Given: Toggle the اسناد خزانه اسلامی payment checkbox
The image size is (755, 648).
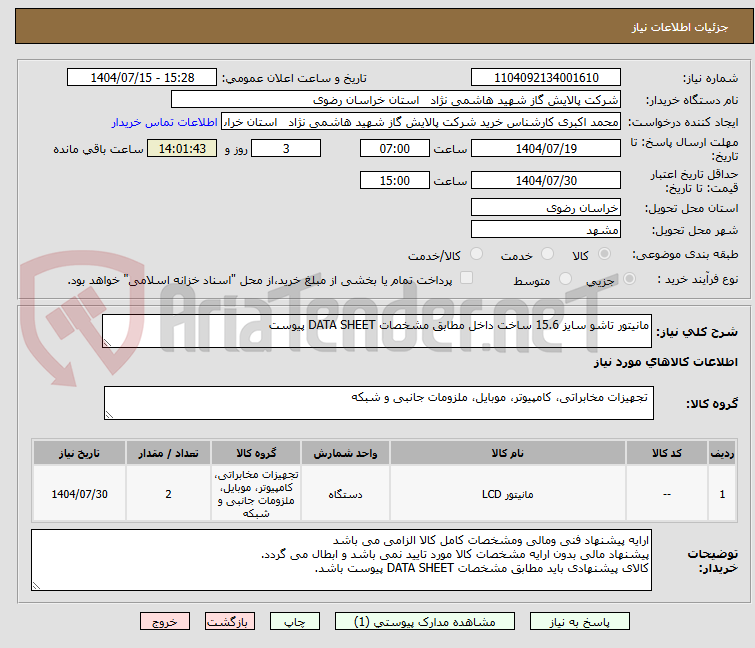Looking at the screenshot, I should (466, 278).
